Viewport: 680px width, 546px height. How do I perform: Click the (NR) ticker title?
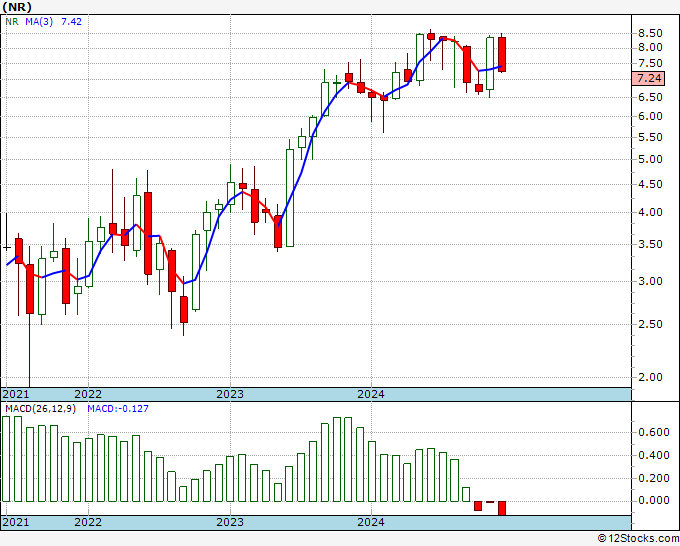pos(17,7)
